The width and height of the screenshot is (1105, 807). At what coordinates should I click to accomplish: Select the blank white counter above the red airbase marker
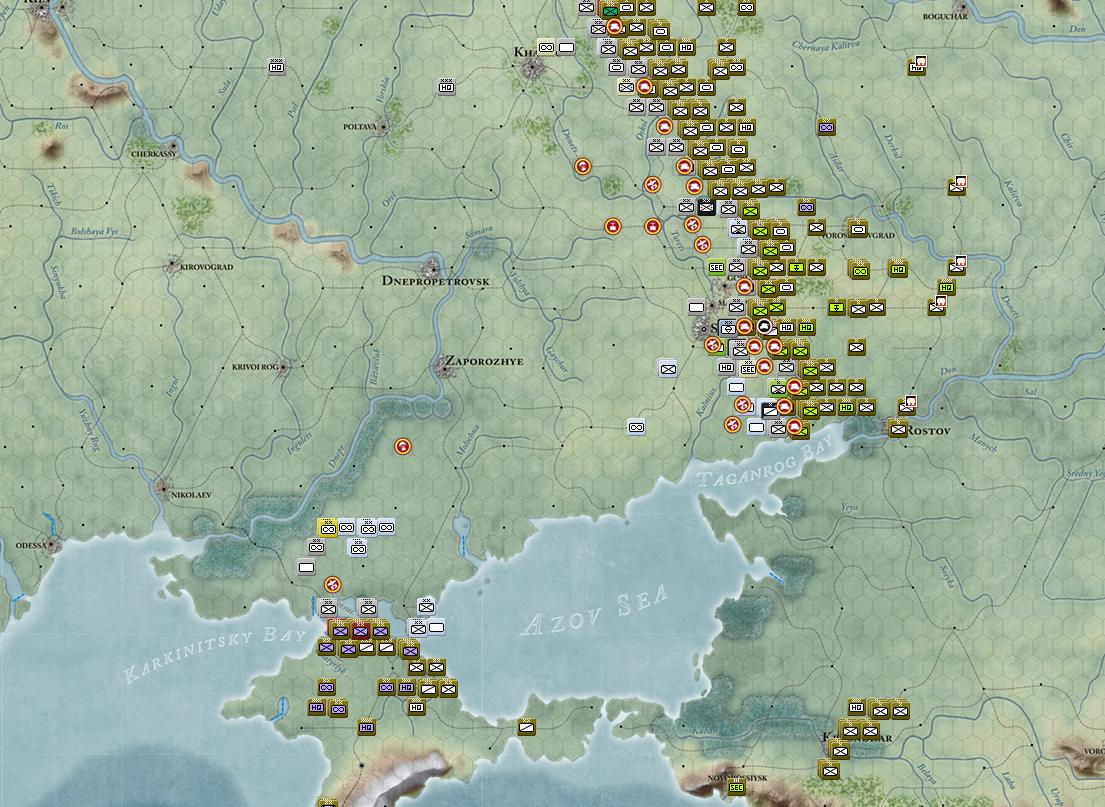pyautogui.click(x=306, y=567)
